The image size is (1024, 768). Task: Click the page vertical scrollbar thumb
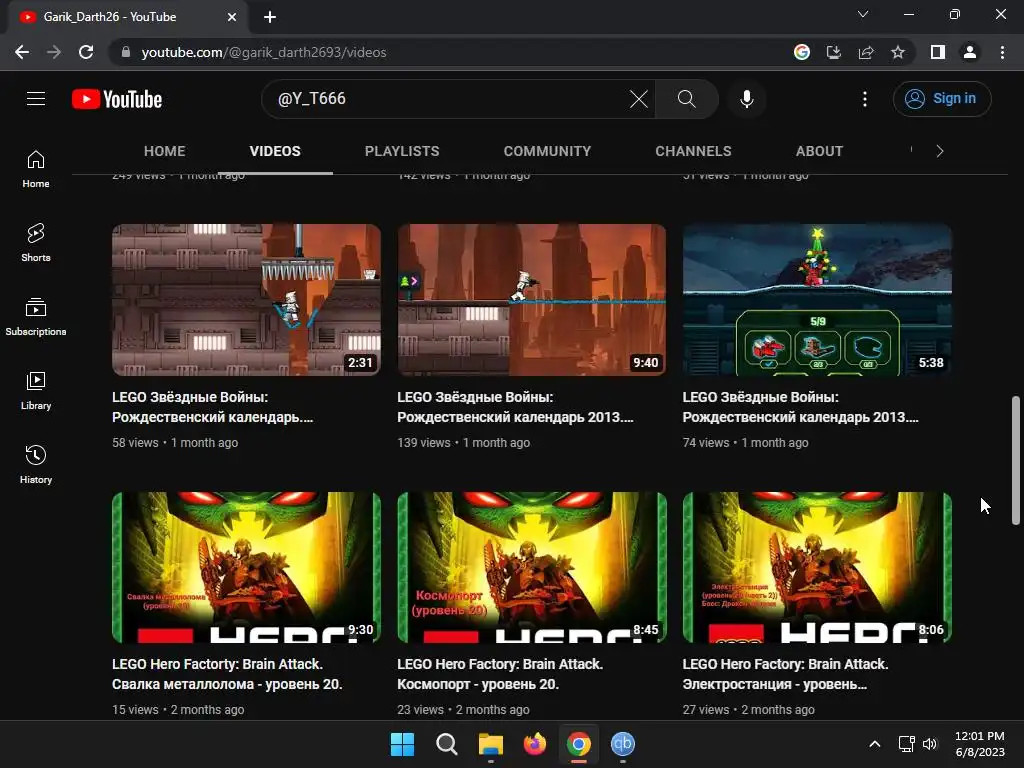1016,460
